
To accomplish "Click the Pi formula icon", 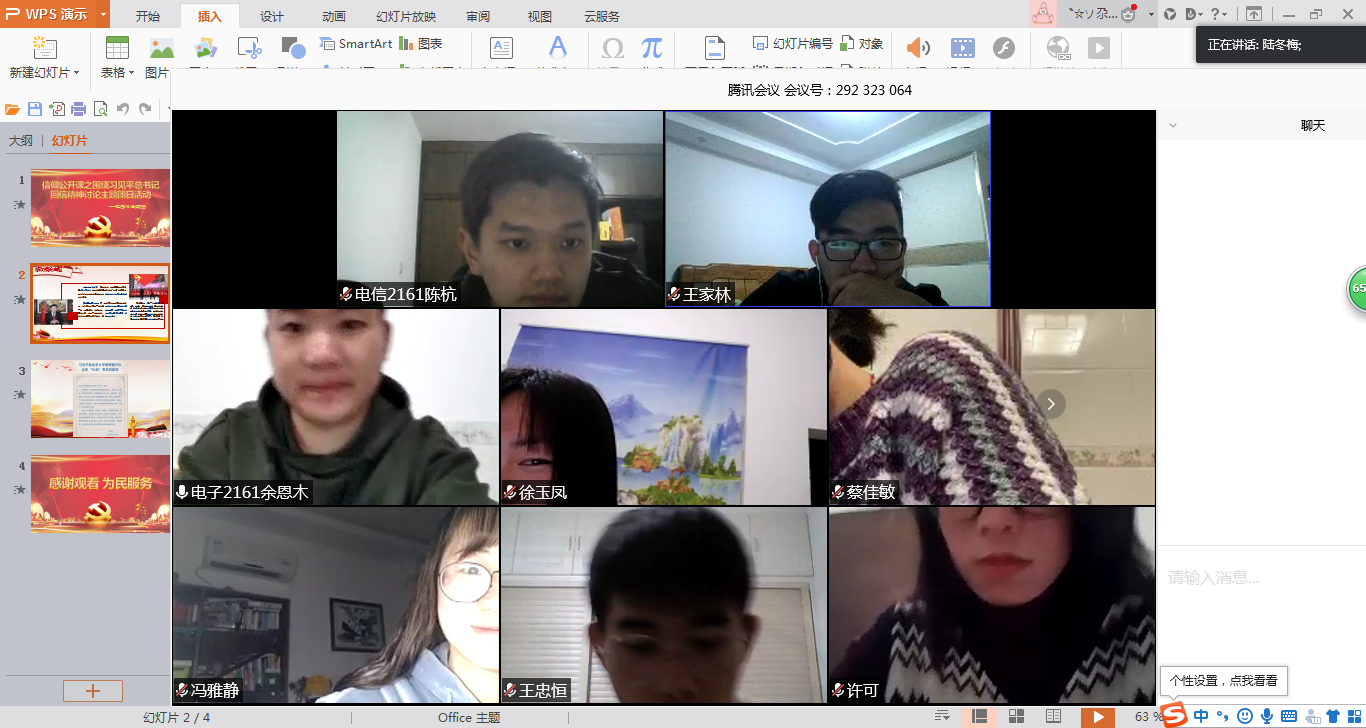I will tap(652, 48).
